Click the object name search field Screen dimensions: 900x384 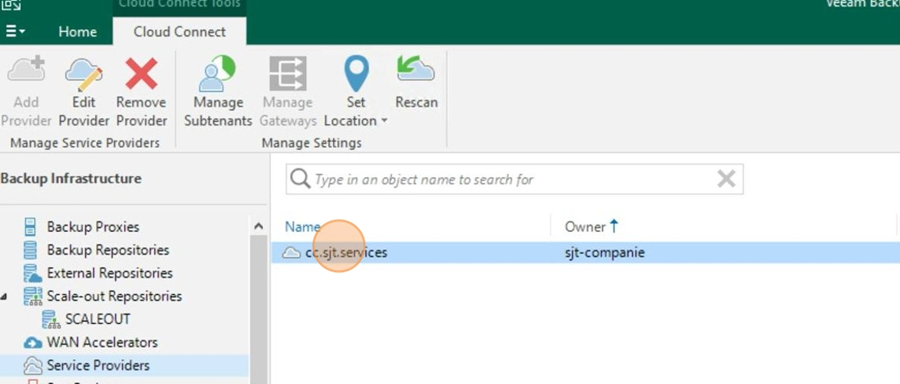514,179
